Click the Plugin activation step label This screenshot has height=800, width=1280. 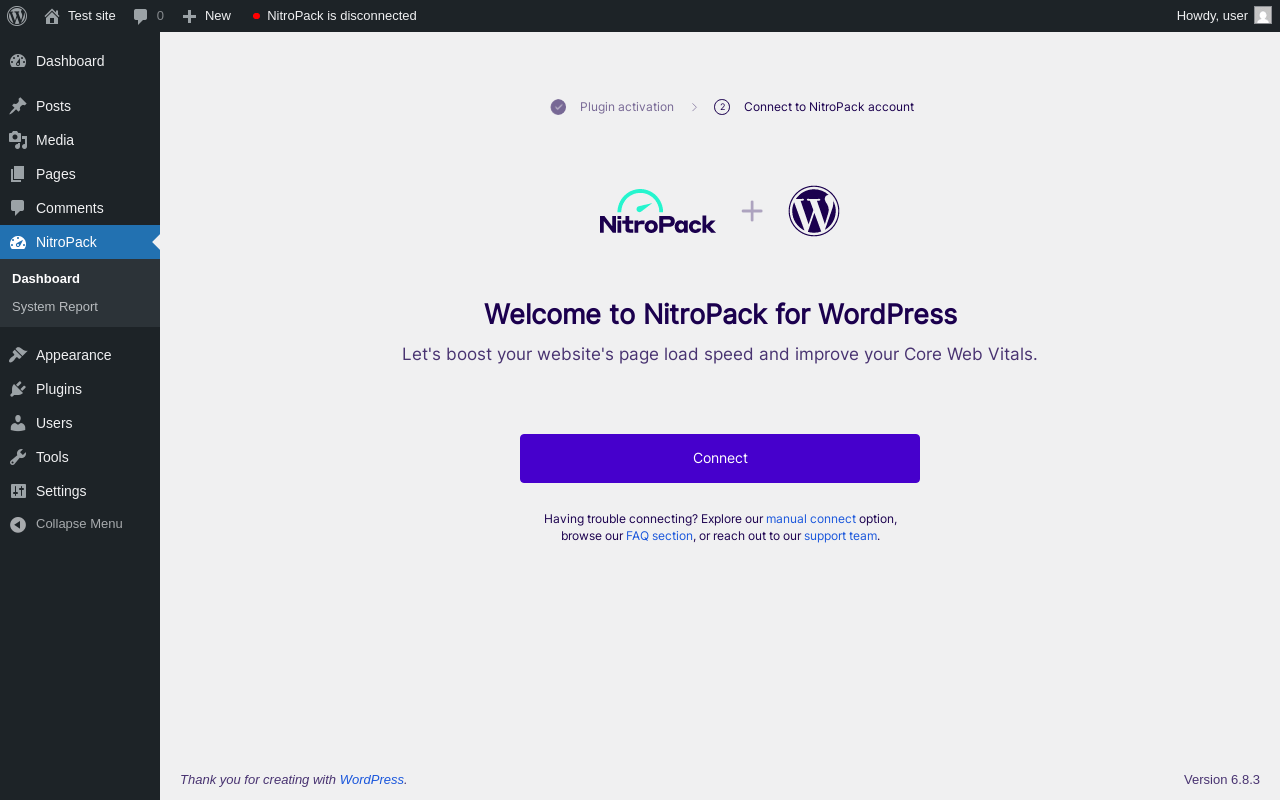pyautogui.click(x=627, y=107)
